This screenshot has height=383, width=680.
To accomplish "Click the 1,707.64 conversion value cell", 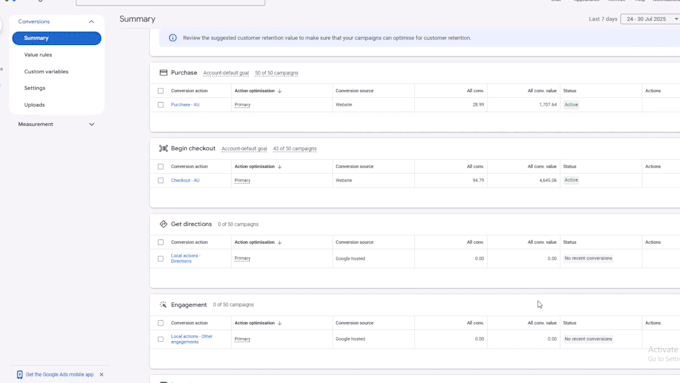I will point(548,105).
